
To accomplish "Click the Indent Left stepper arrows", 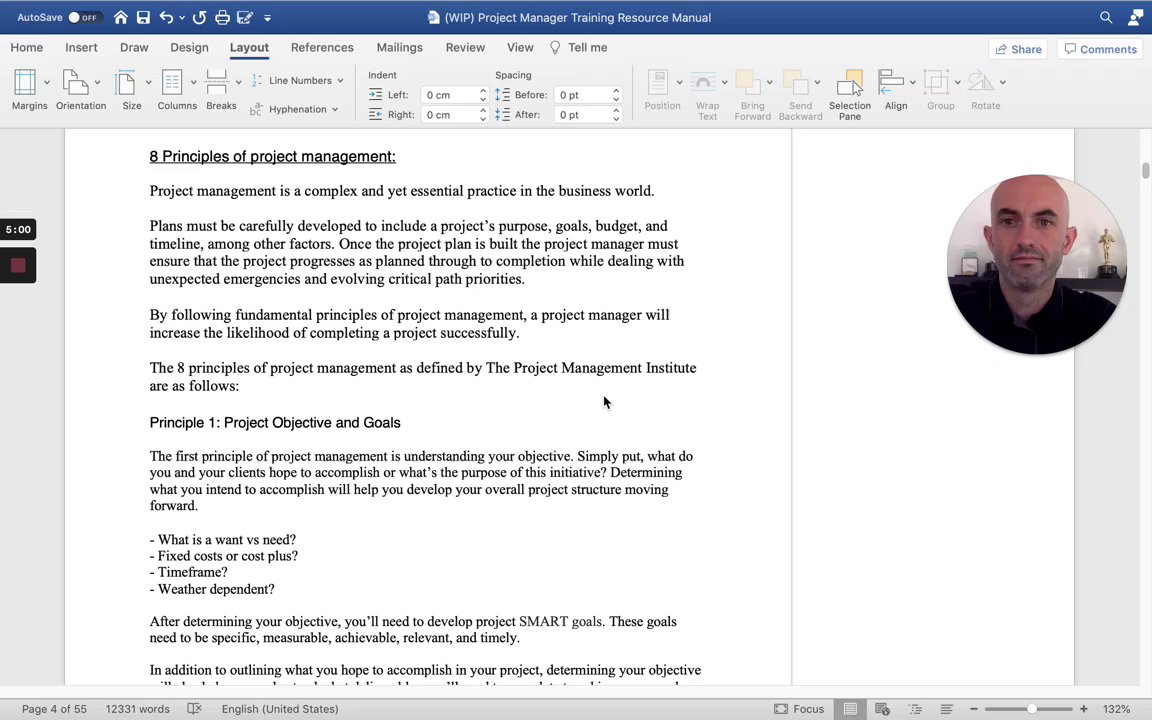I will (483, 95).
